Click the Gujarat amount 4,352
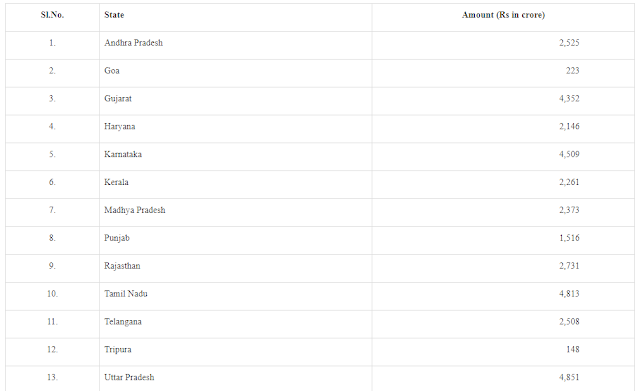 pos(569,98)
